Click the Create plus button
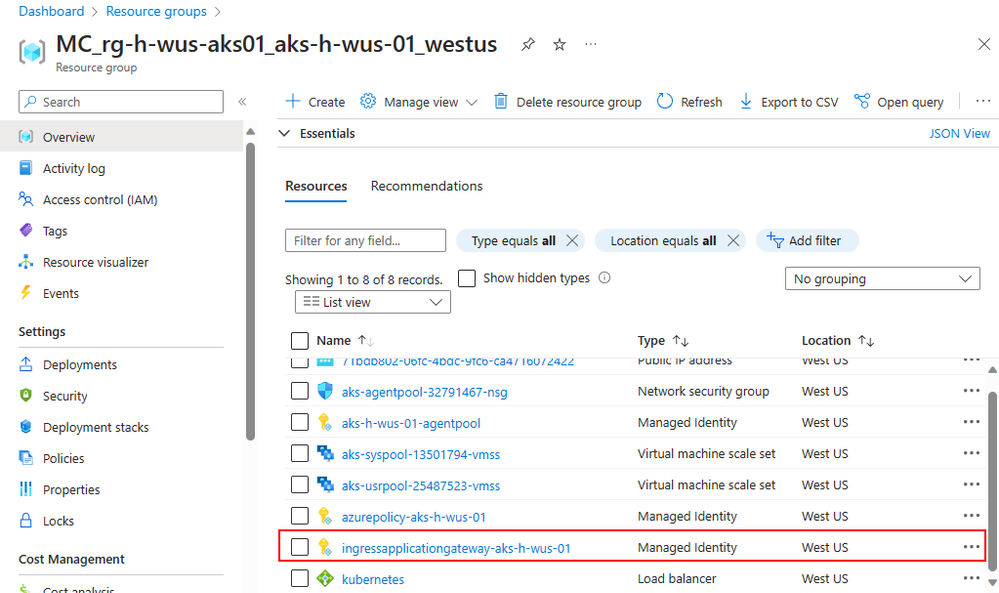Viewport: 999px width, 593px height. (x=315, y=102)
